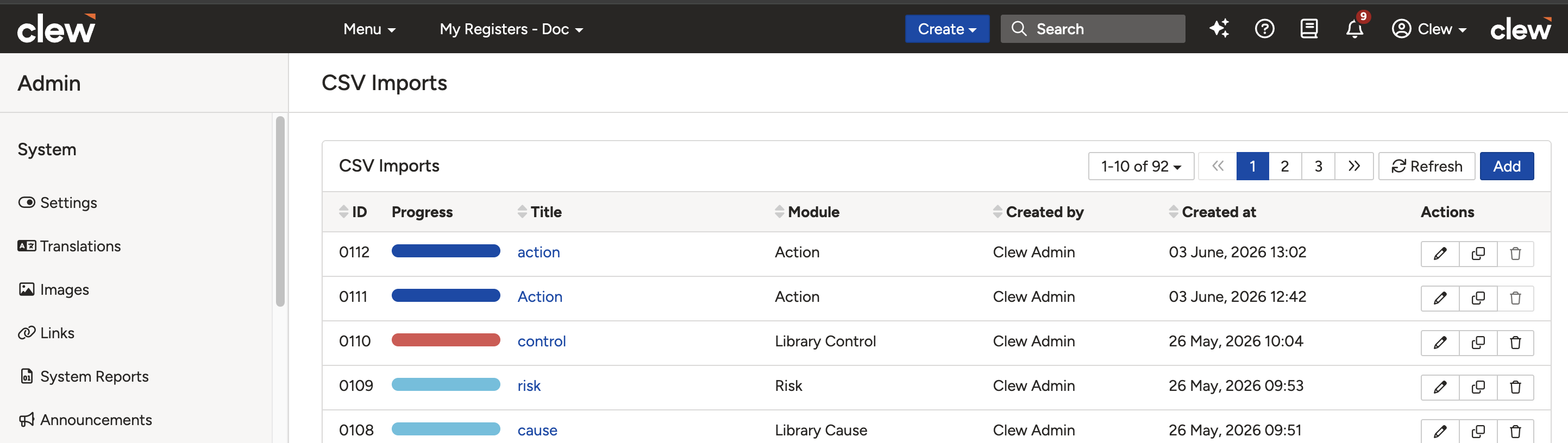Screen dimensions: 1568x443
Task: Open the Create dropdown button
Action: point(947,29)
